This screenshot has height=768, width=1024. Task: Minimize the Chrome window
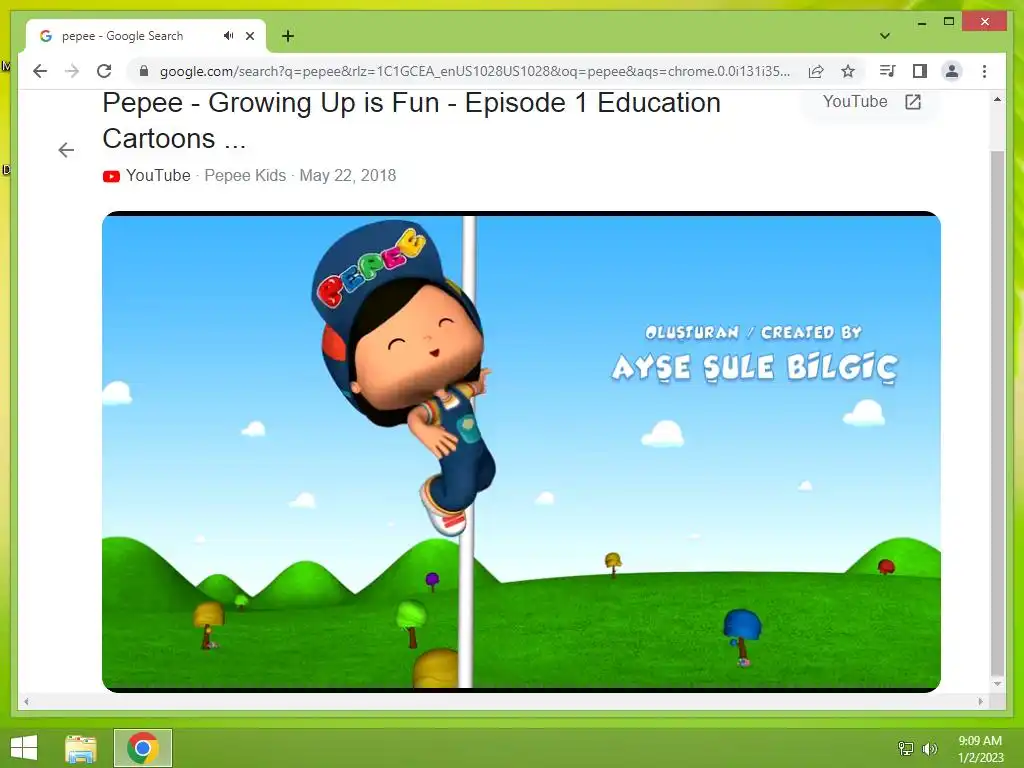pos(921,22)
